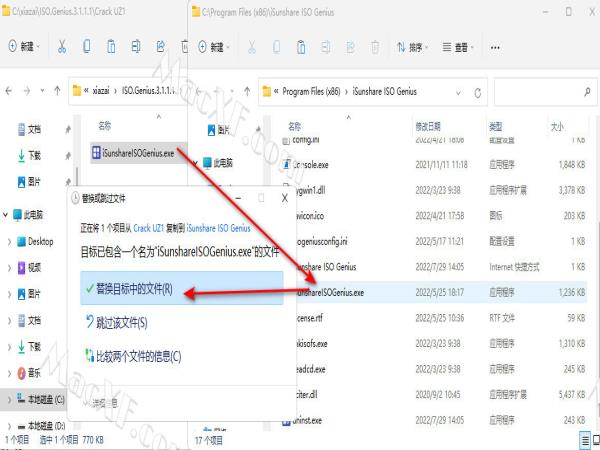600x450 pixels.
Task: Select Pictures in middle navigation pane
Action: coord(219,130)
